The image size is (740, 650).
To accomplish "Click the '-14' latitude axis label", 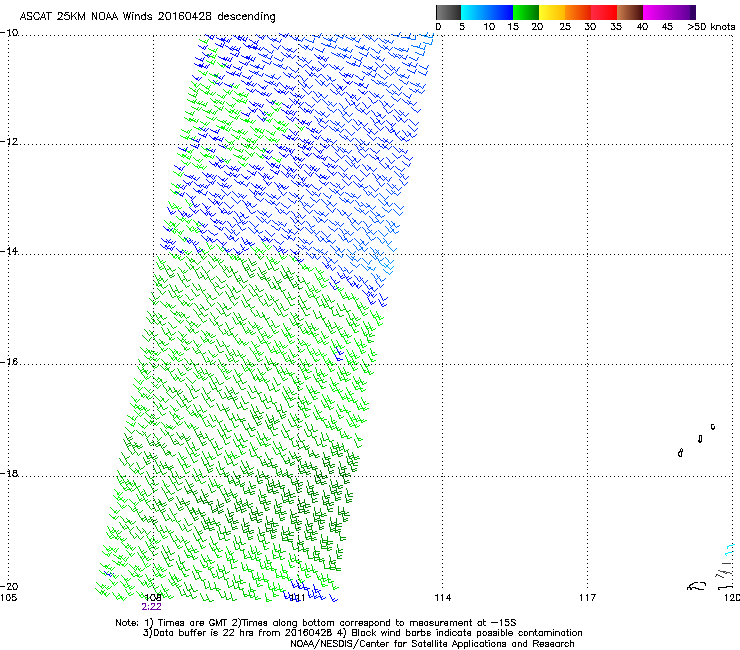I will coord(9,251).
